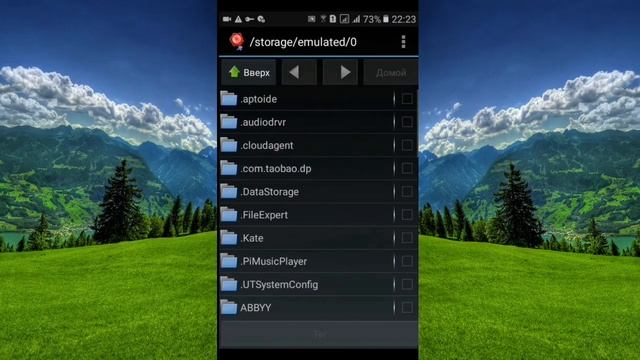Tap the warning triangle status icon
Image resolution: width=640 pixels, height=360 pixels.
238,19
